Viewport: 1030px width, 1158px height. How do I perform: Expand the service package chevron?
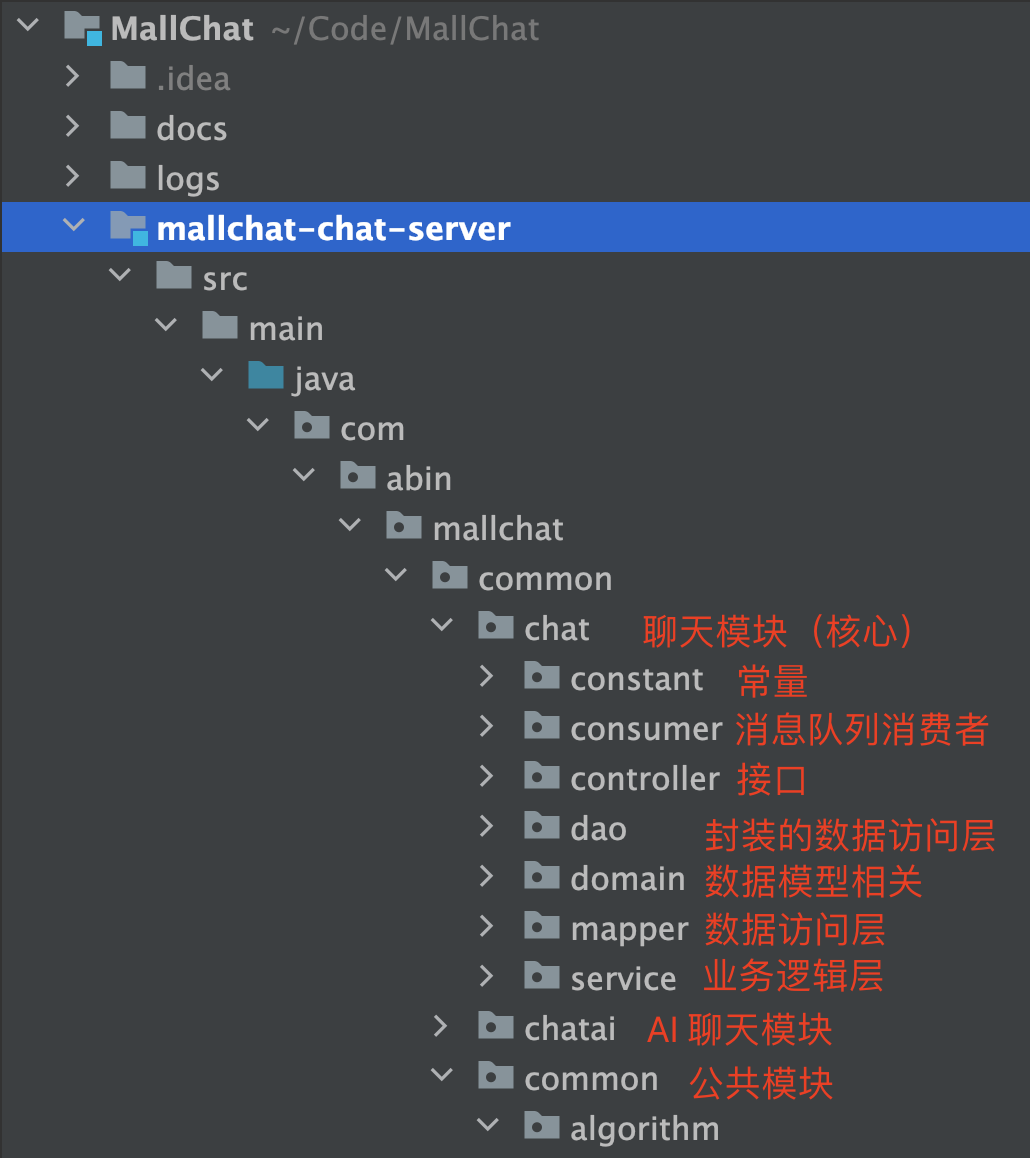pos(486,976)
